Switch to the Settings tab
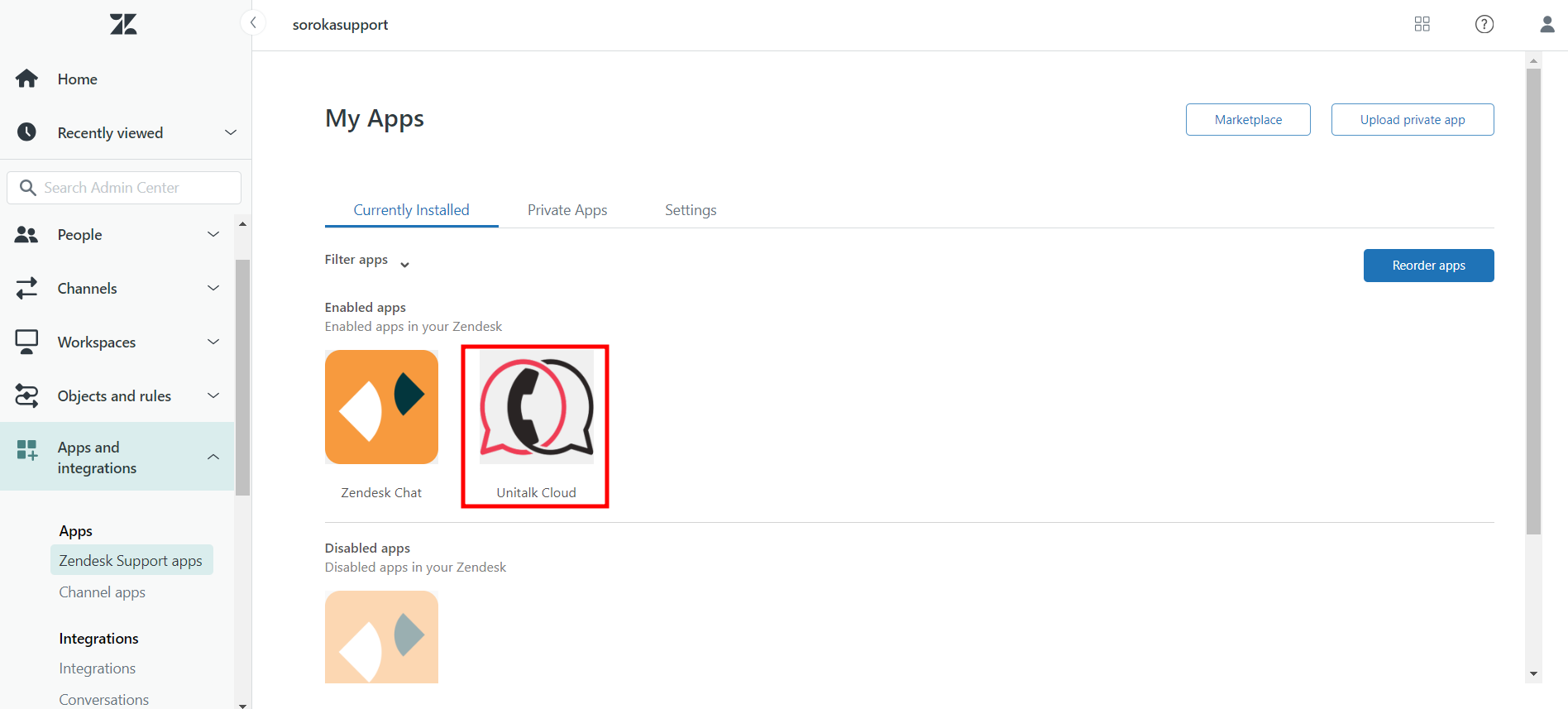The width and height of the screenshot is (1568, 709). (x=691, y=210)
